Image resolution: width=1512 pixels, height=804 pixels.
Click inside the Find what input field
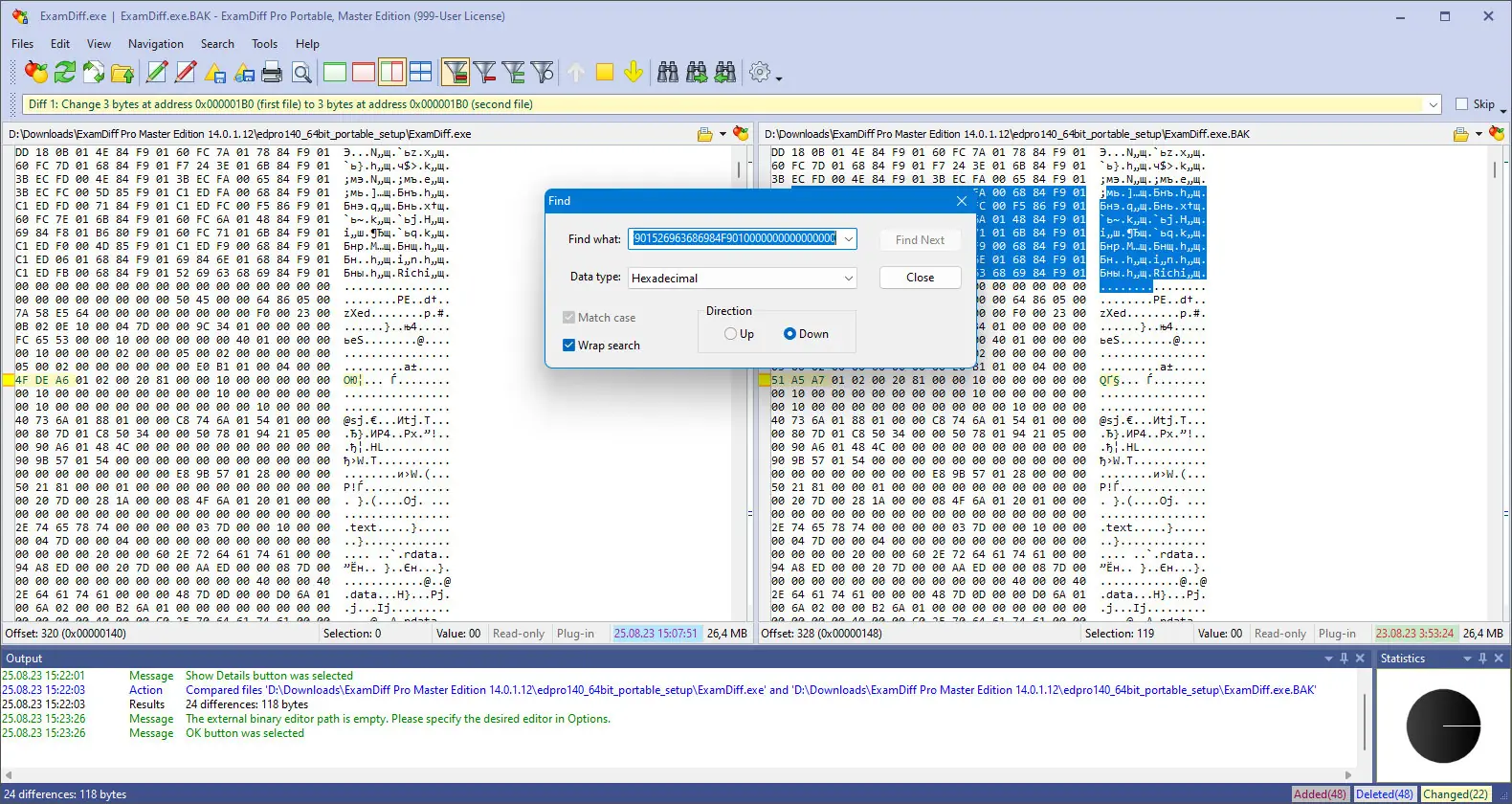733,239
